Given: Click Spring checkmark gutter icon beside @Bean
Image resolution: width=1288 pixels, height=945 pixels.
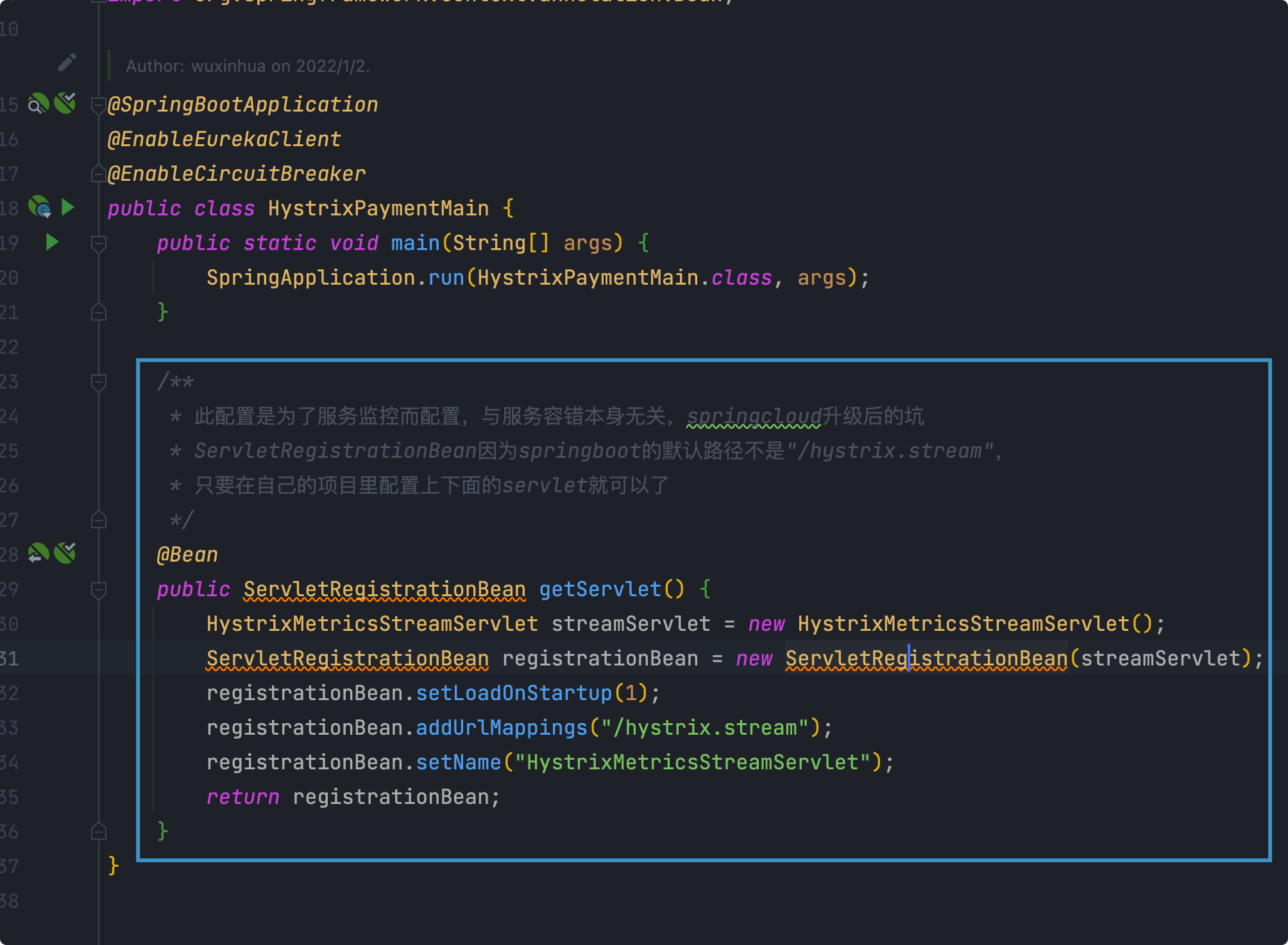Looking at the screenshot, I should point(65,553).
